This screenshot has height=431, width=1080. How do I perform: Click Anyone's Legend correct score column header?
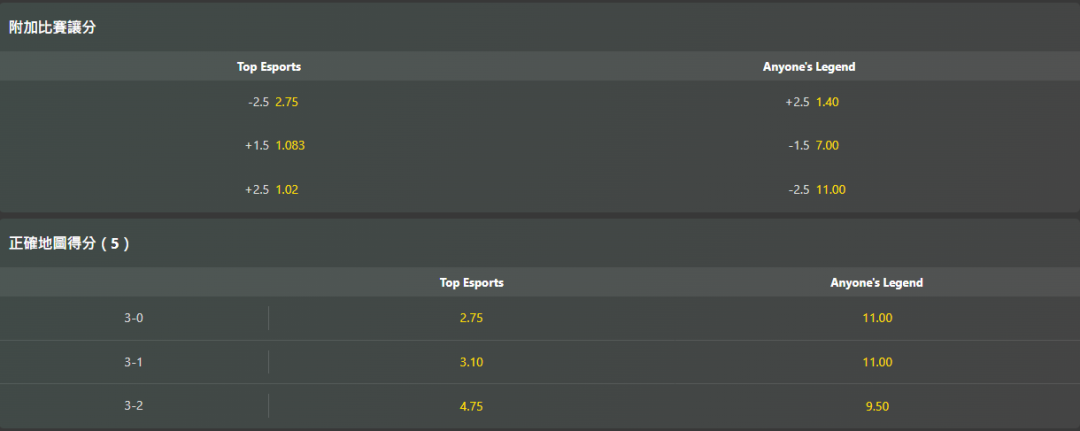click(x=876, y=283)
